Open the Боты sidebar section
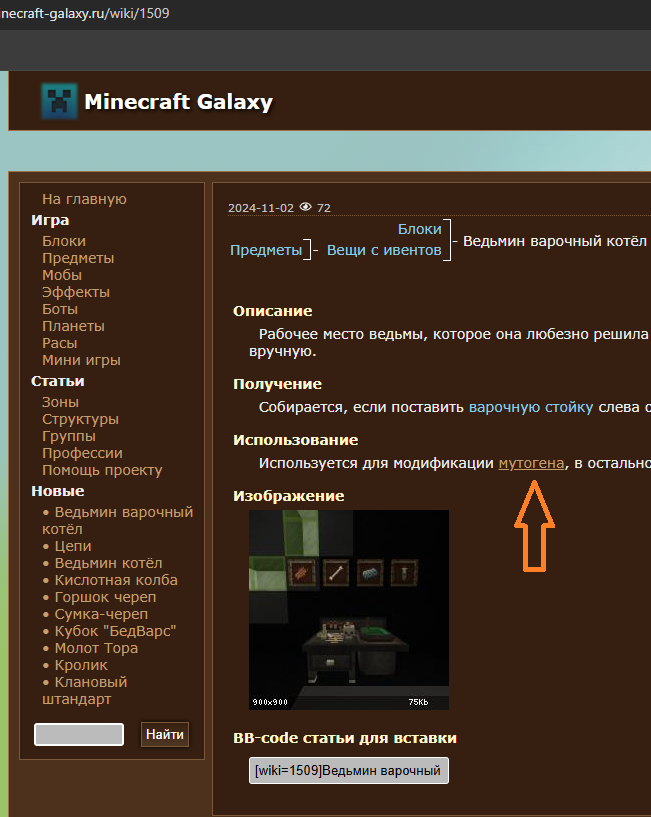 click(60, 309)
